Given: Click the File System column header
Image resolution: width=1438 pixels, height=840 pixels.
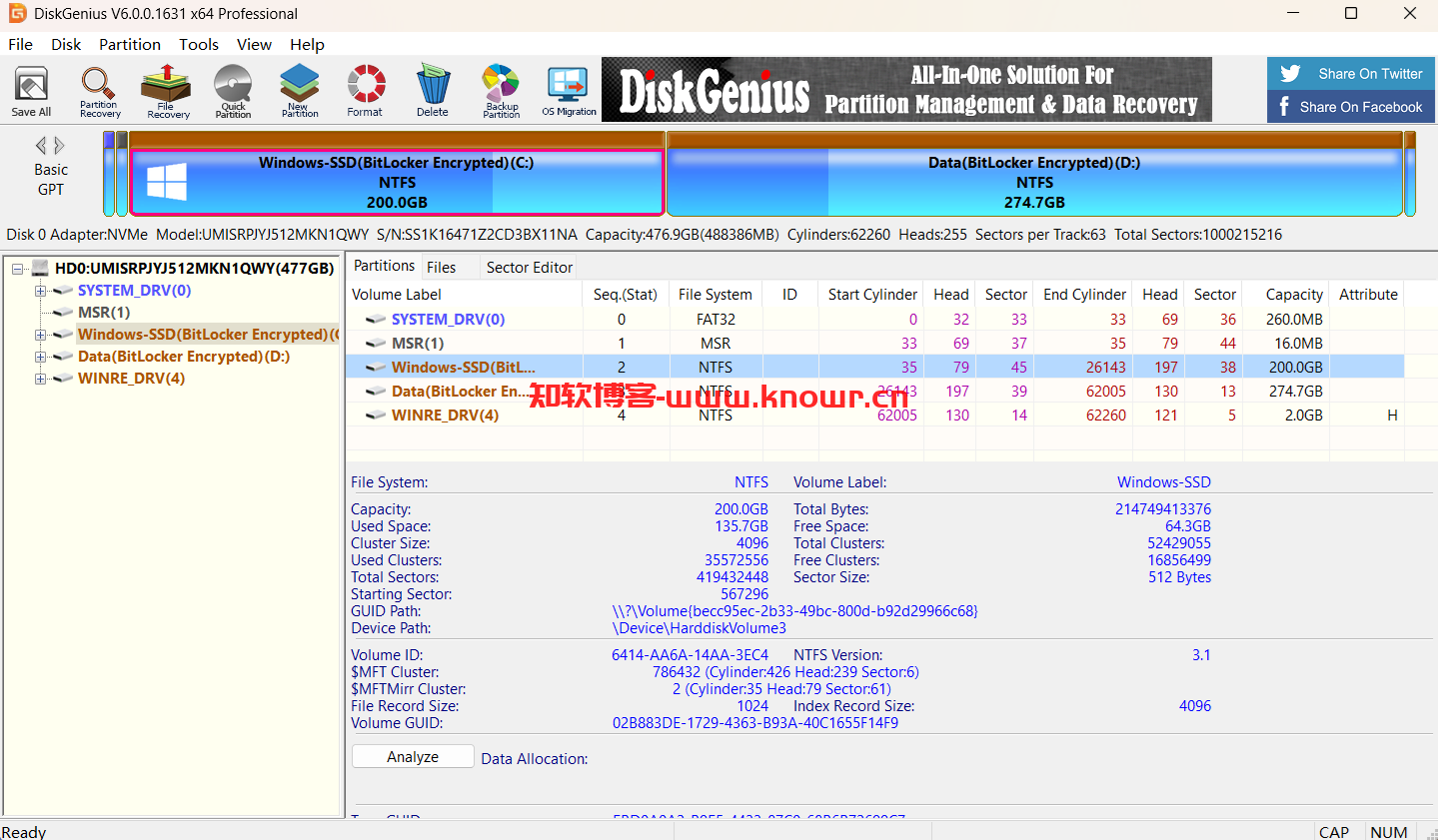Looking at the screenshot, I should (x=716, y=295).
